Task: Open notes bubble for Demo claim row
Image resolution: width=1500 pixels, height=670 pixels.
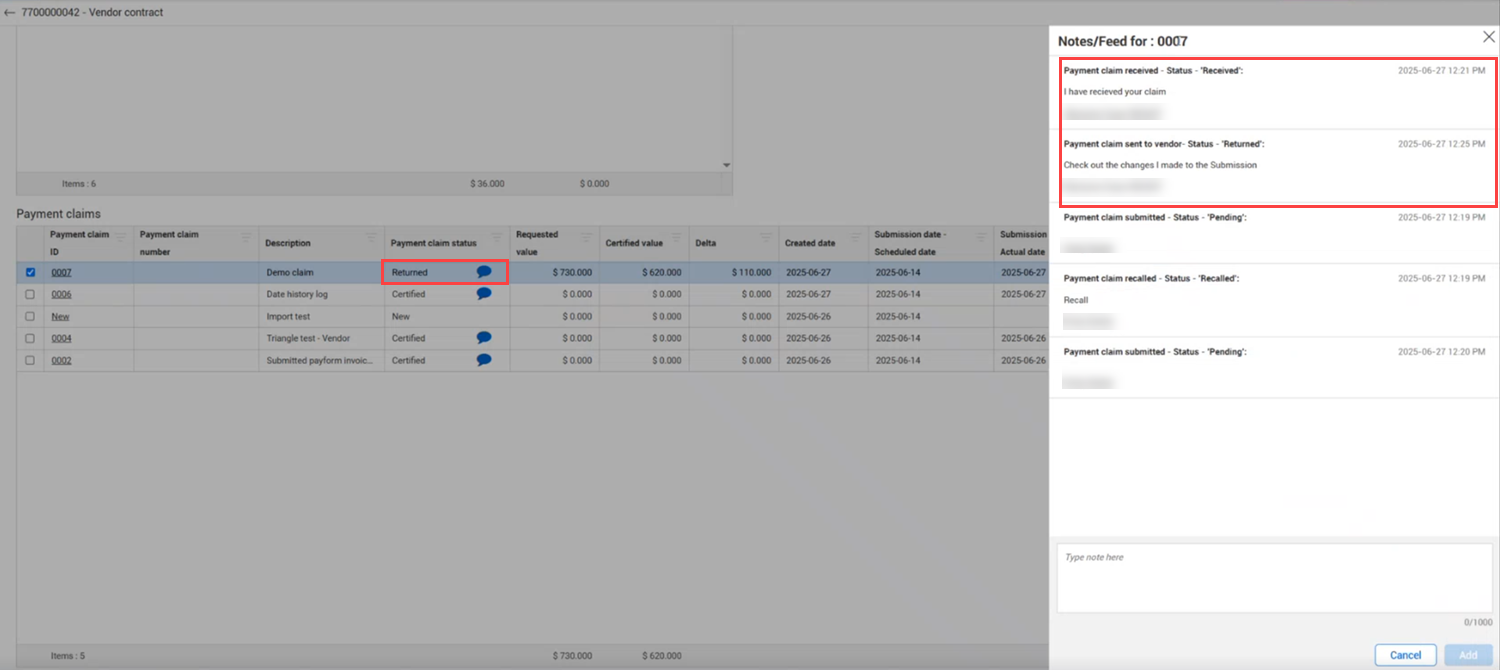Action: (x=484, y=272)
